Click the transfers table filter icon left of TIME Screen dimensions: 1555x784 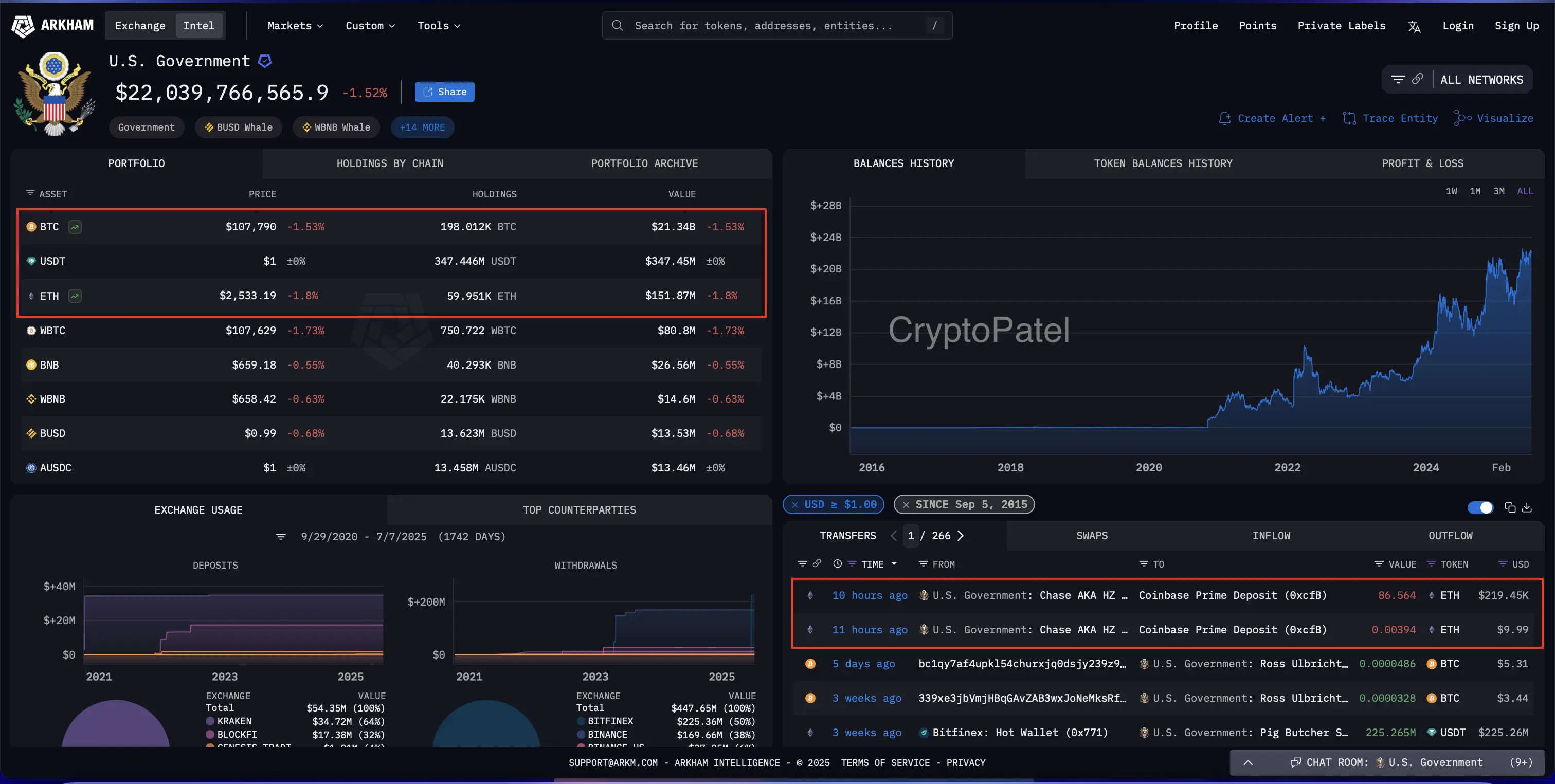[802, 563]
